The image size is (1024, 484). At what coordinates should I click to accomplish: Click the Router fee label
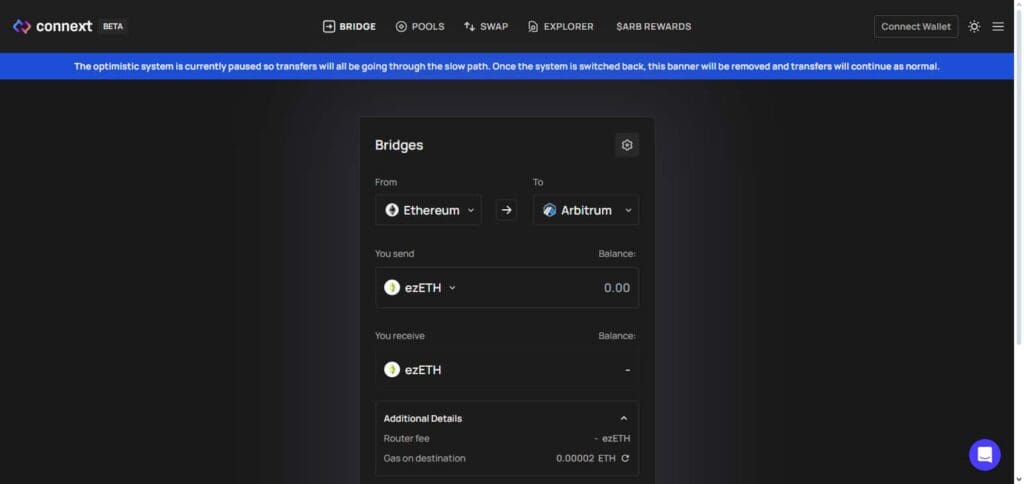tap(406, 439)
